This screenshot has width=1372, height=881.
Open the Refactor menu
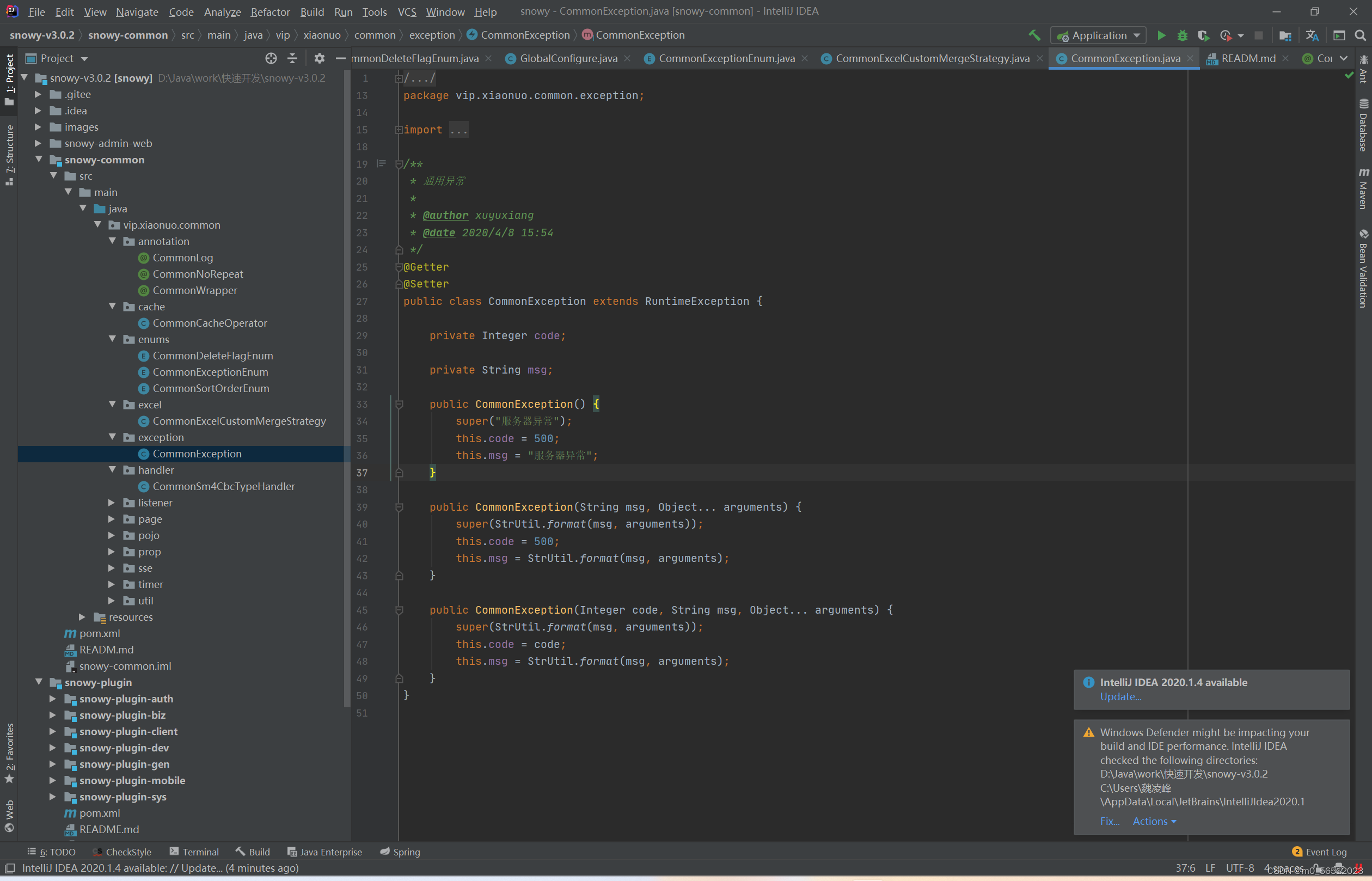tap(270, 11)
